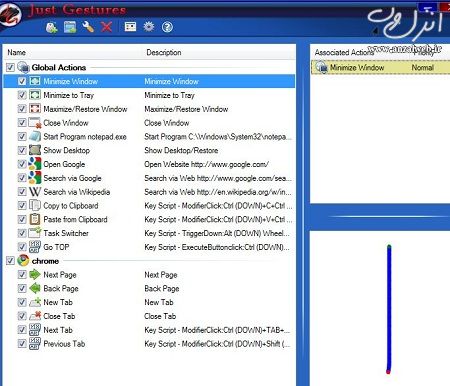Select the Global Actions group label
450x386 pixels.
click(x=59, y=67)
